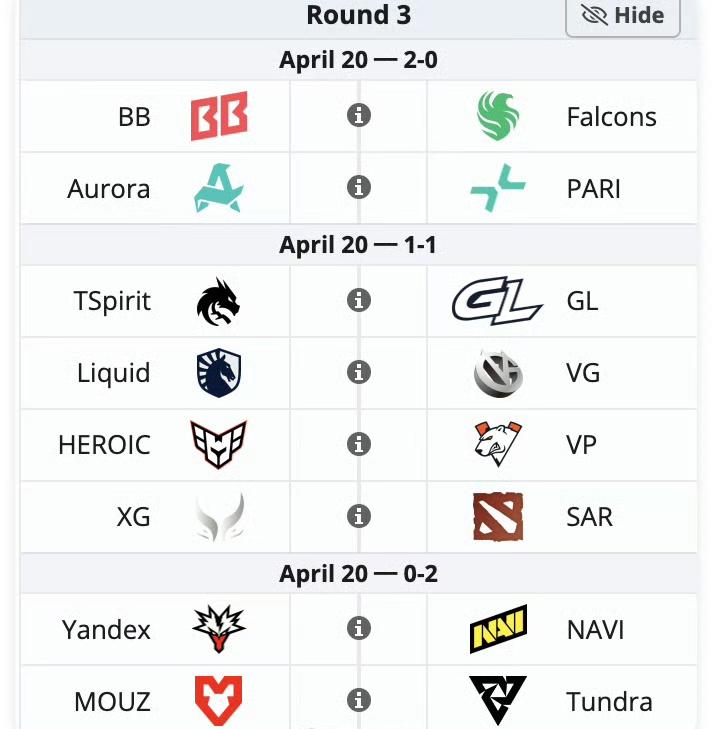Select the Virtus.pro bear logo
712x729 pixels.
[x=498, y=444]
